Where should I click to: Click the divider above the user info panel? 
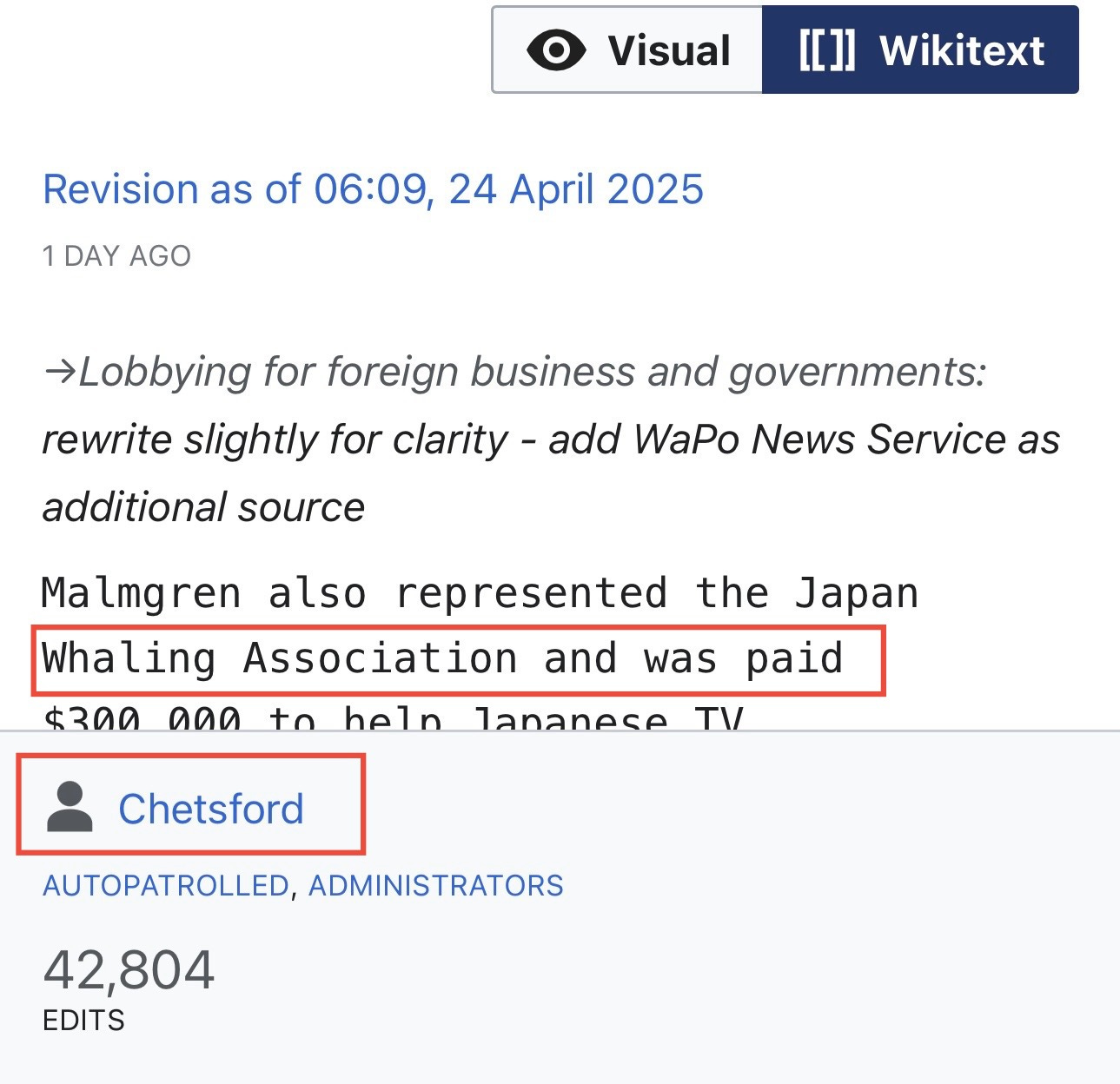560,731
